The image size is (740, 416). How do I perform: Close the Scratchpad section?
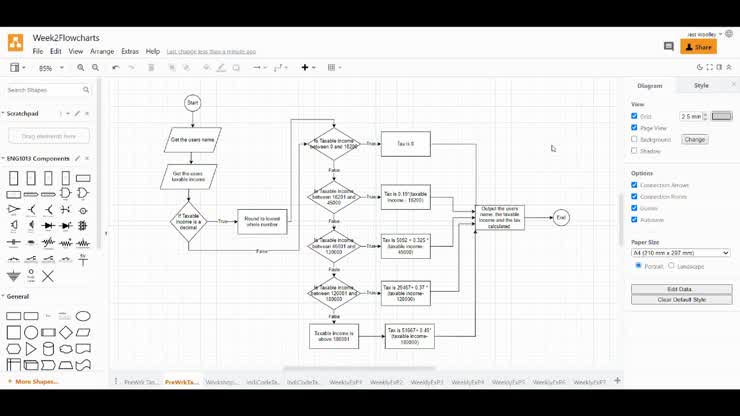(x=87, y=113)
